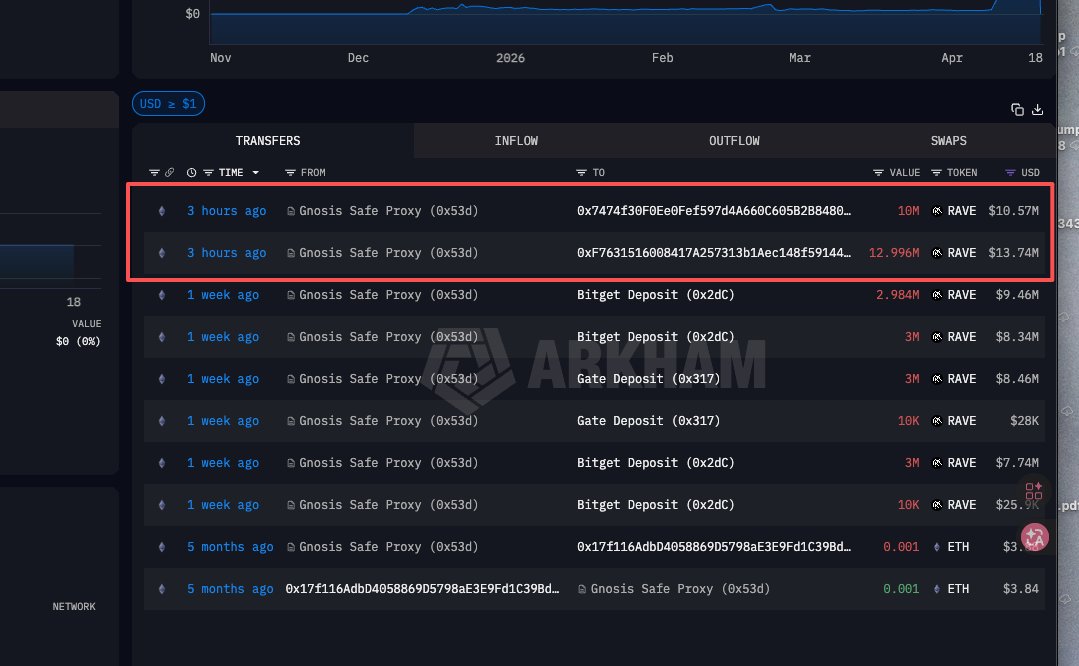Click the RAVE token name in the $7.74M row
The image size is (1079, 666).
(x=961, y=463)
